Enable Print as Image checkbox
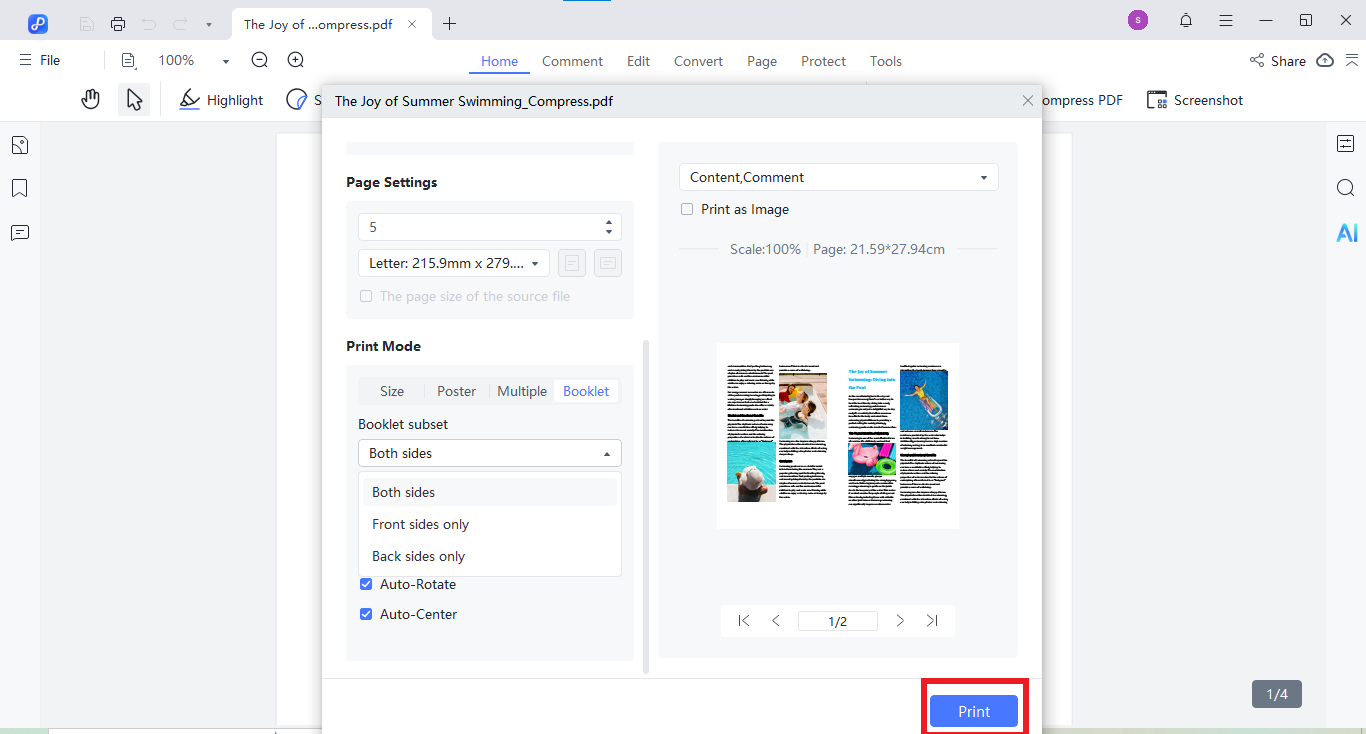This screenshot has width=1366, height=734. (687, 209)
